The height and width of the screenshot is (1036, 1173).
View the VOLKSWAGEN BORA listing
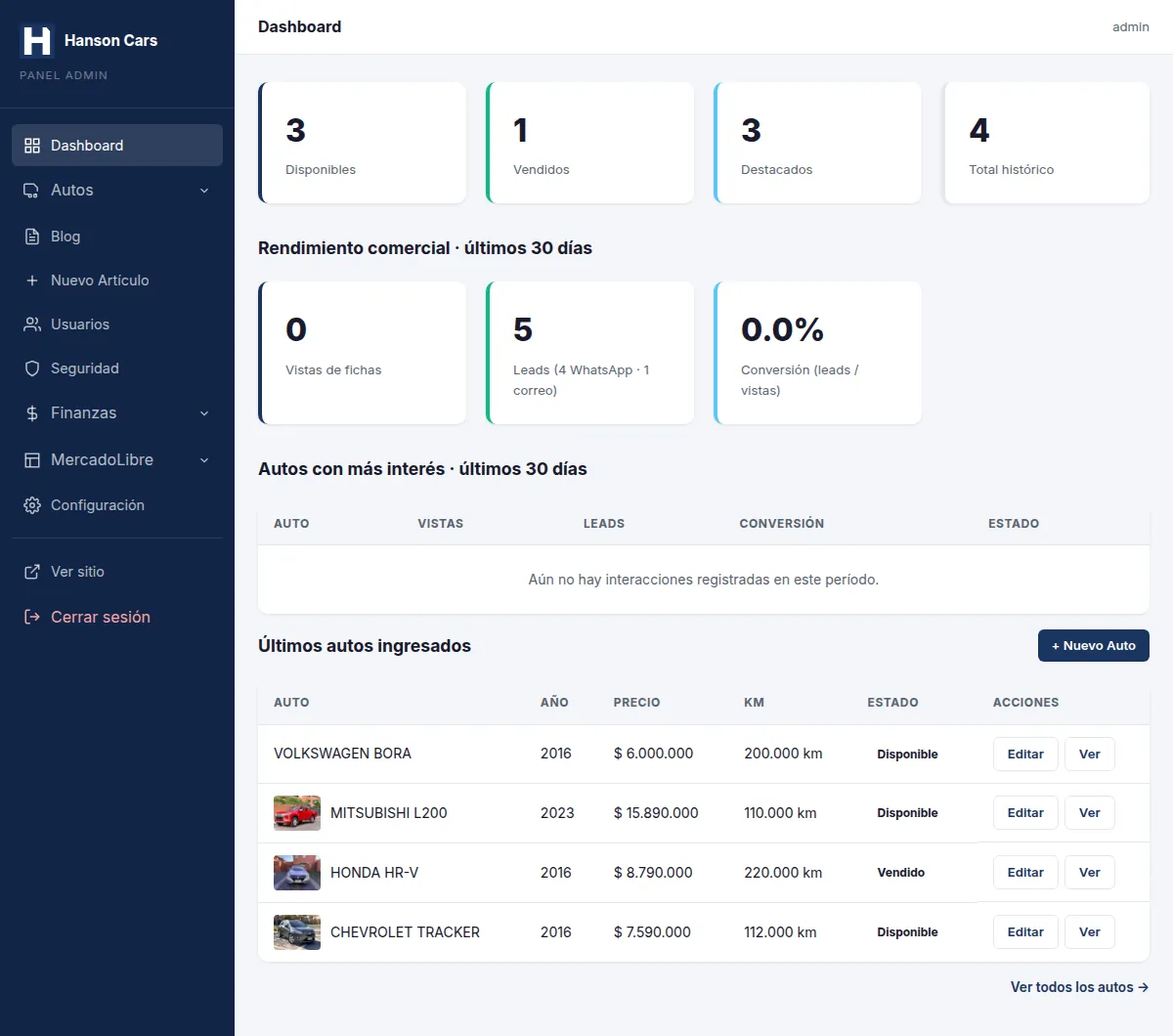tap(1090, 754)
